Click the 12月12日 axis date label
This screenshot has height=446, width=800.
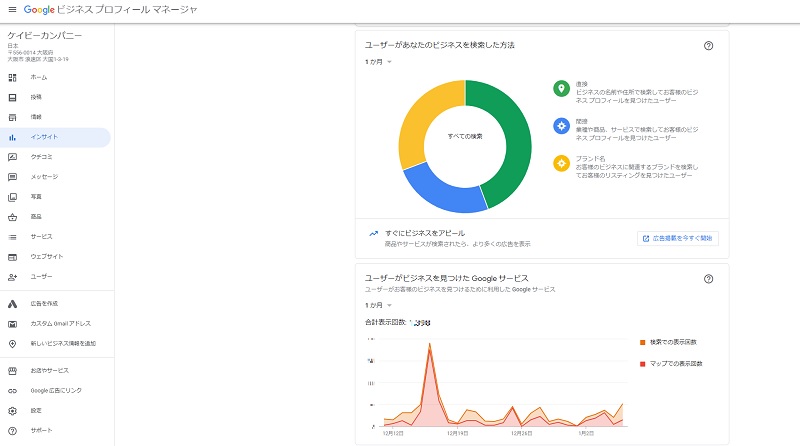click(393, 433)
